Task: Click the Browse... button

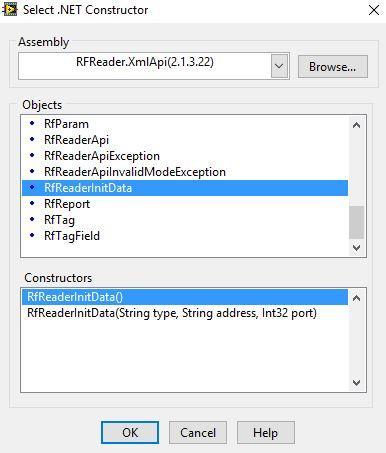Action: (333, 67)
